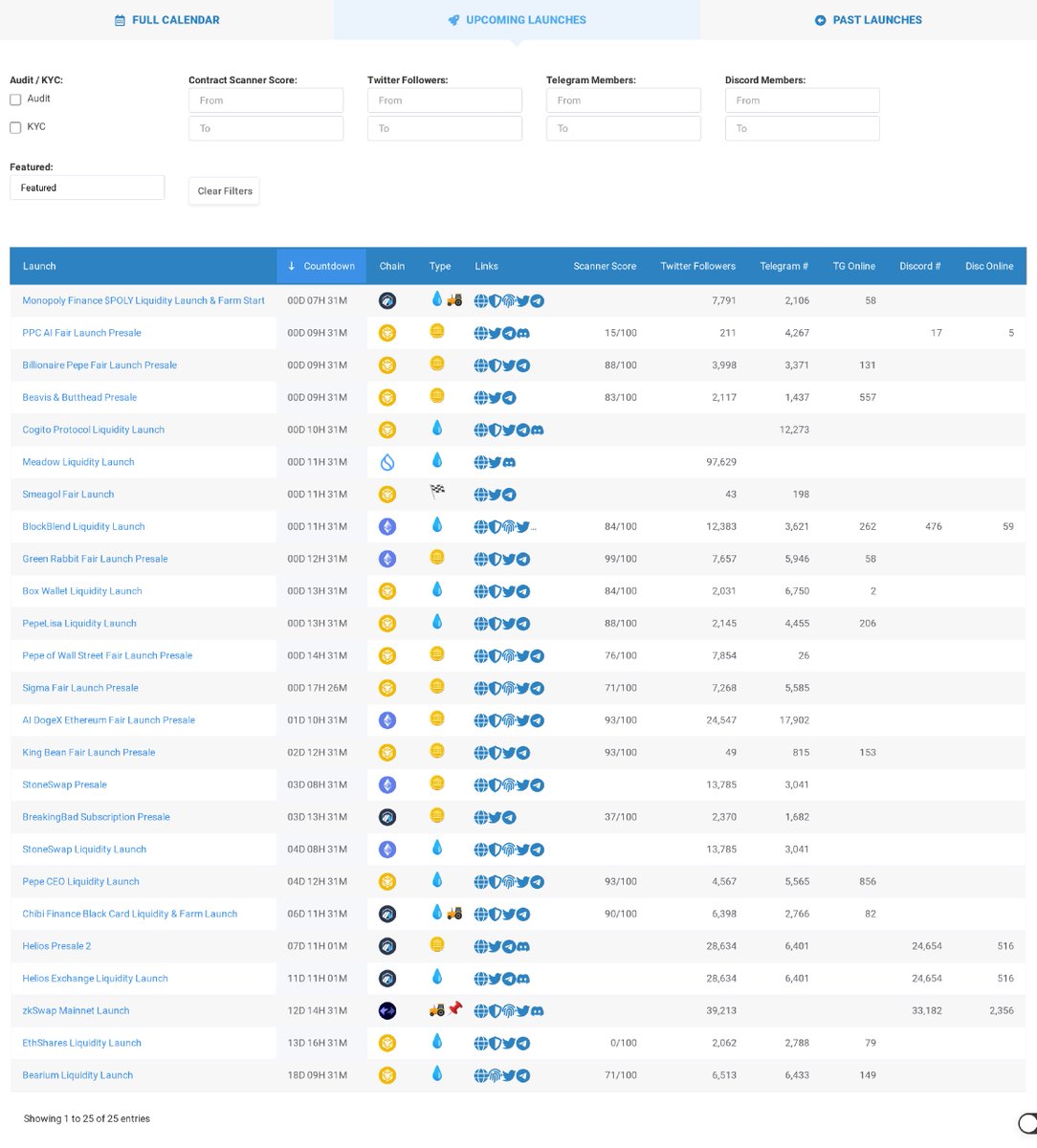Open Cogito Protocol Liquidity Launch link

94,430
